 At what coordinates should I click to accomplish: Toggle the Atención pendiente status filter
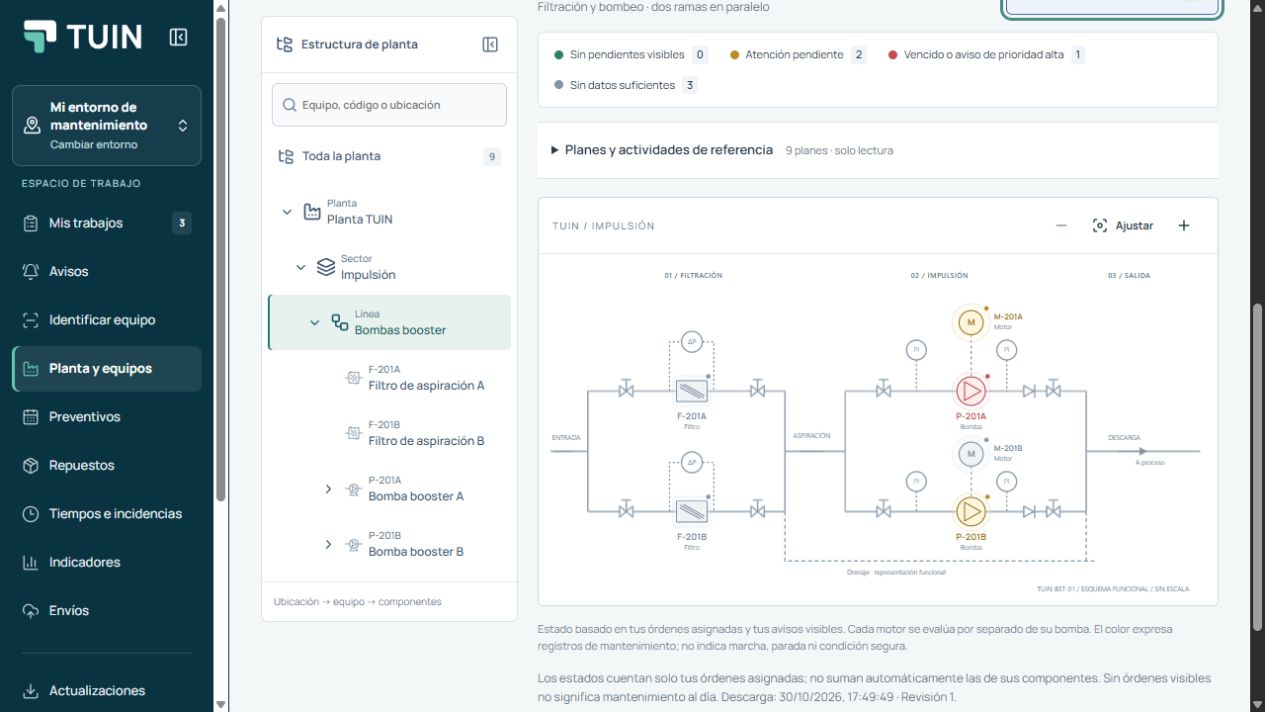798,55
